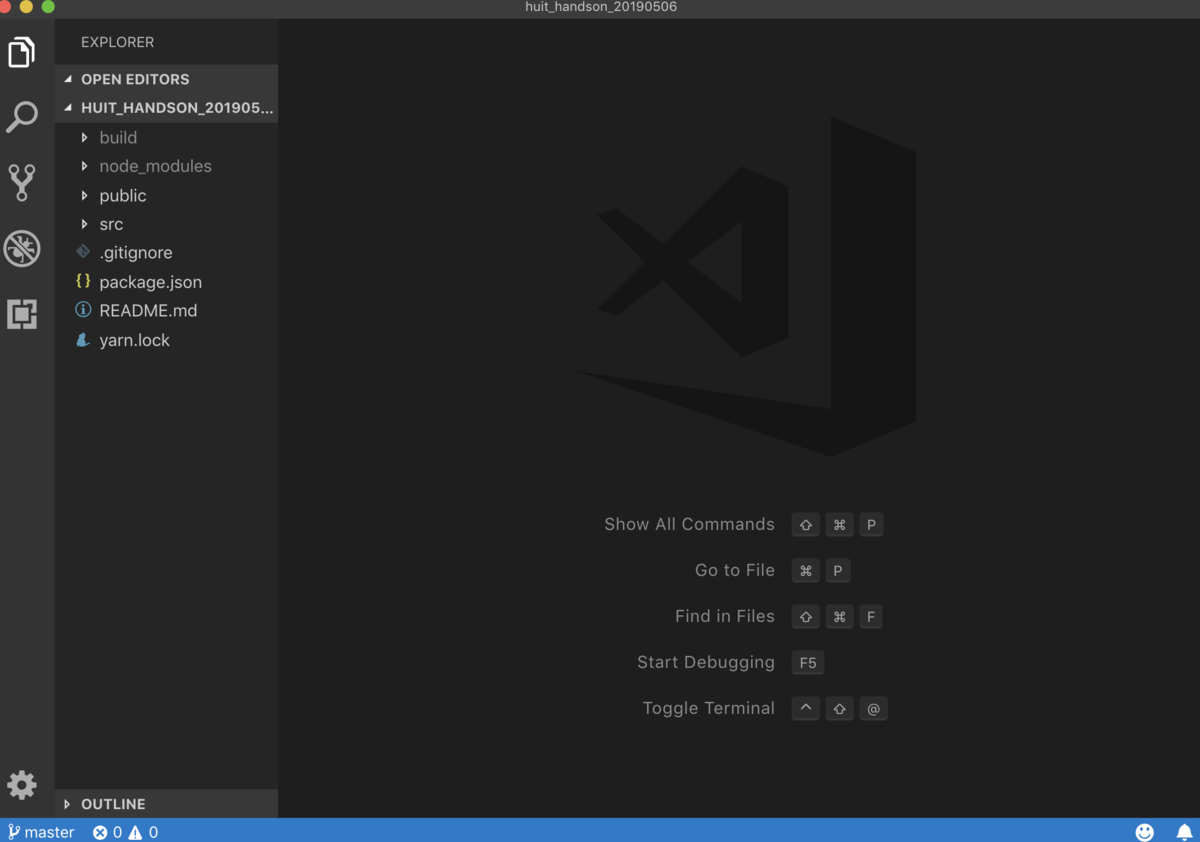Click the EXPLORER panel title

(118, 42)
